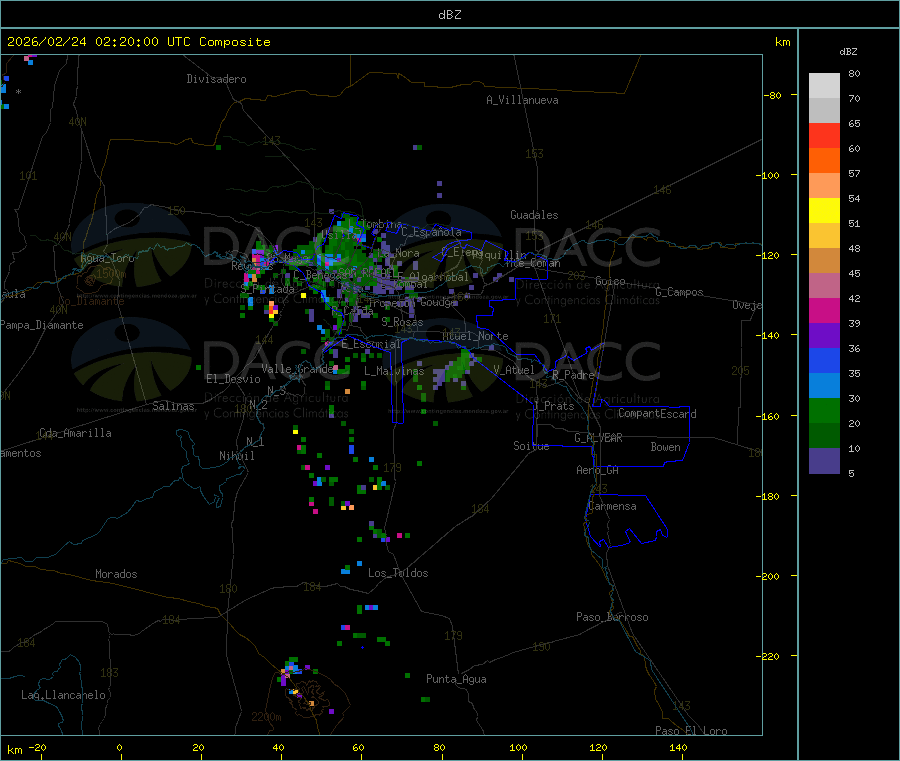Click the Paso_El_Loro label
This screenshot has width=900, height=761.
point(691,731)
